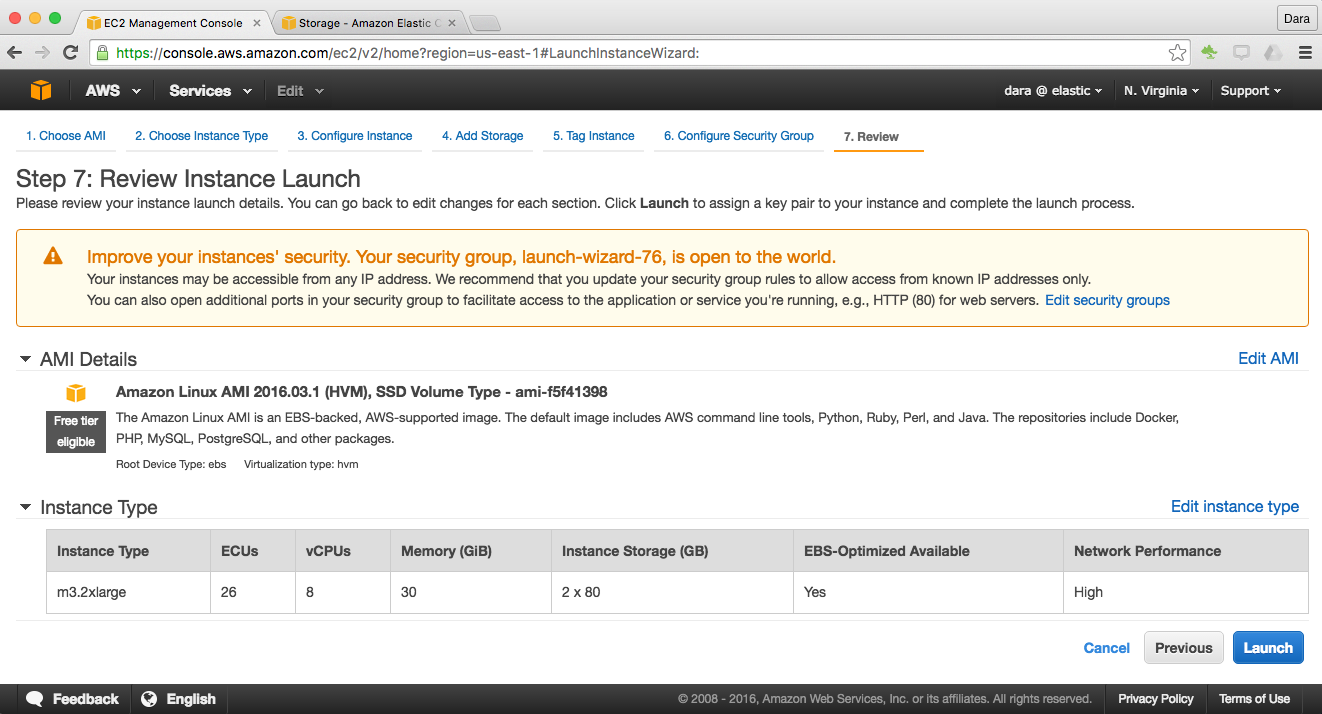Click the browser address bar URL

tap(407, 53)
